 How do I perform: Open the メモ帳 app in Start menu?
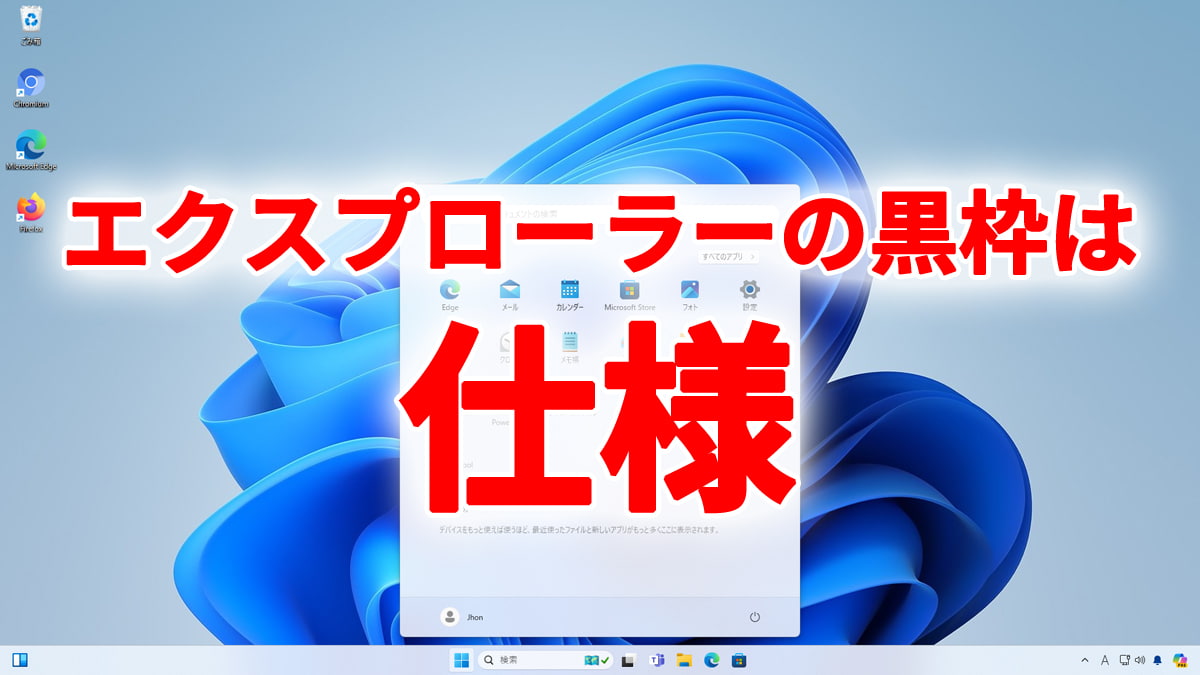point(570,347)
